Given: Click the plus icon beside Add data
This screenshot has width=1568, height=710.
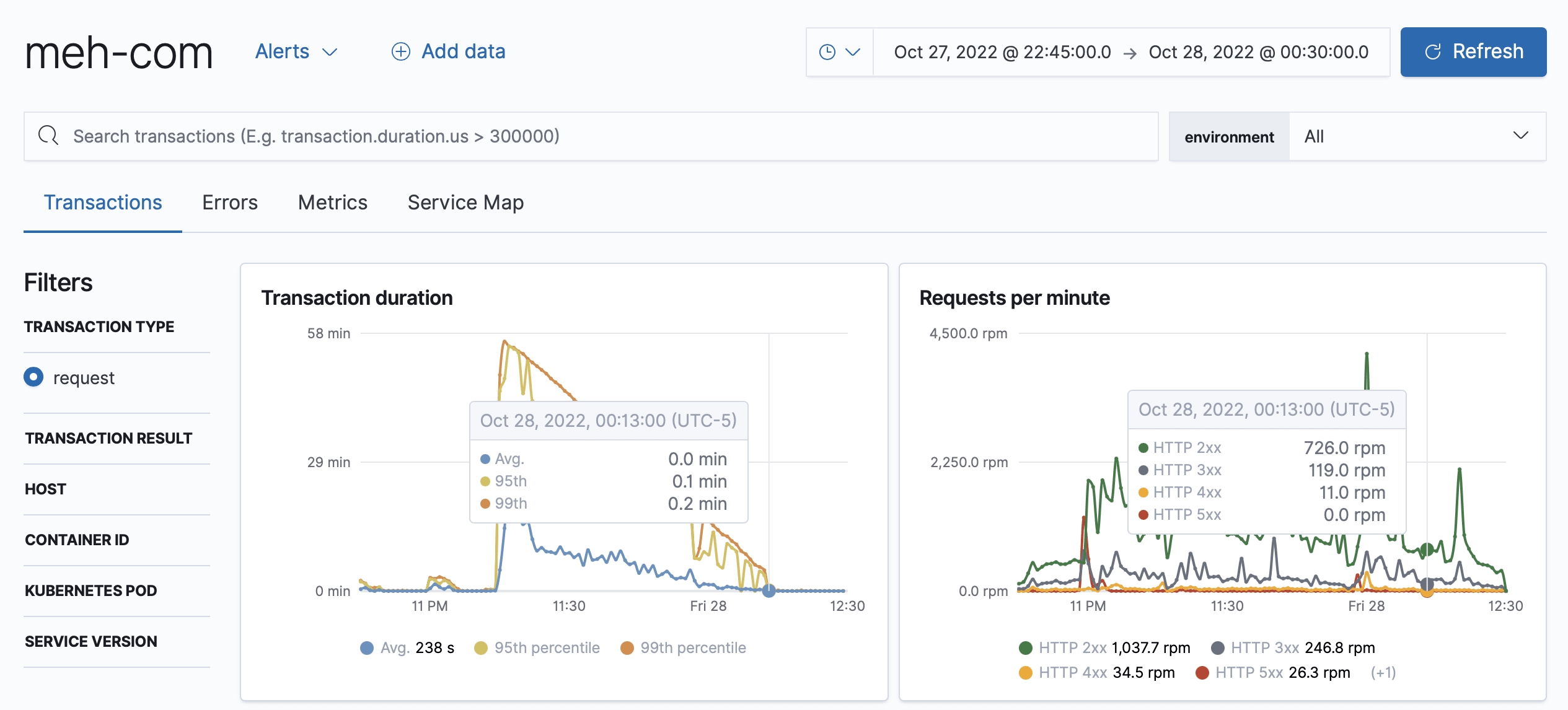Looking at the screenshot, I should click(x=401, y=51).
